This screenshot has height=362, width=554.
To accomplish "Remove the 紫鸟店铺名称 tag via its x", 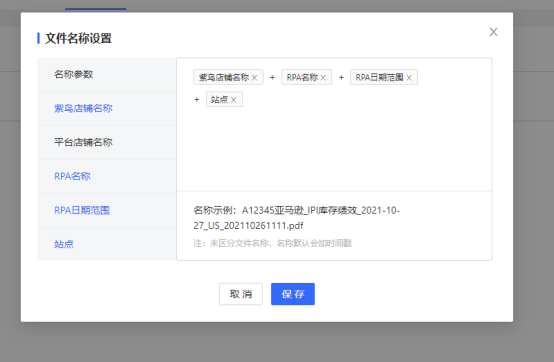I will (254, 78).
